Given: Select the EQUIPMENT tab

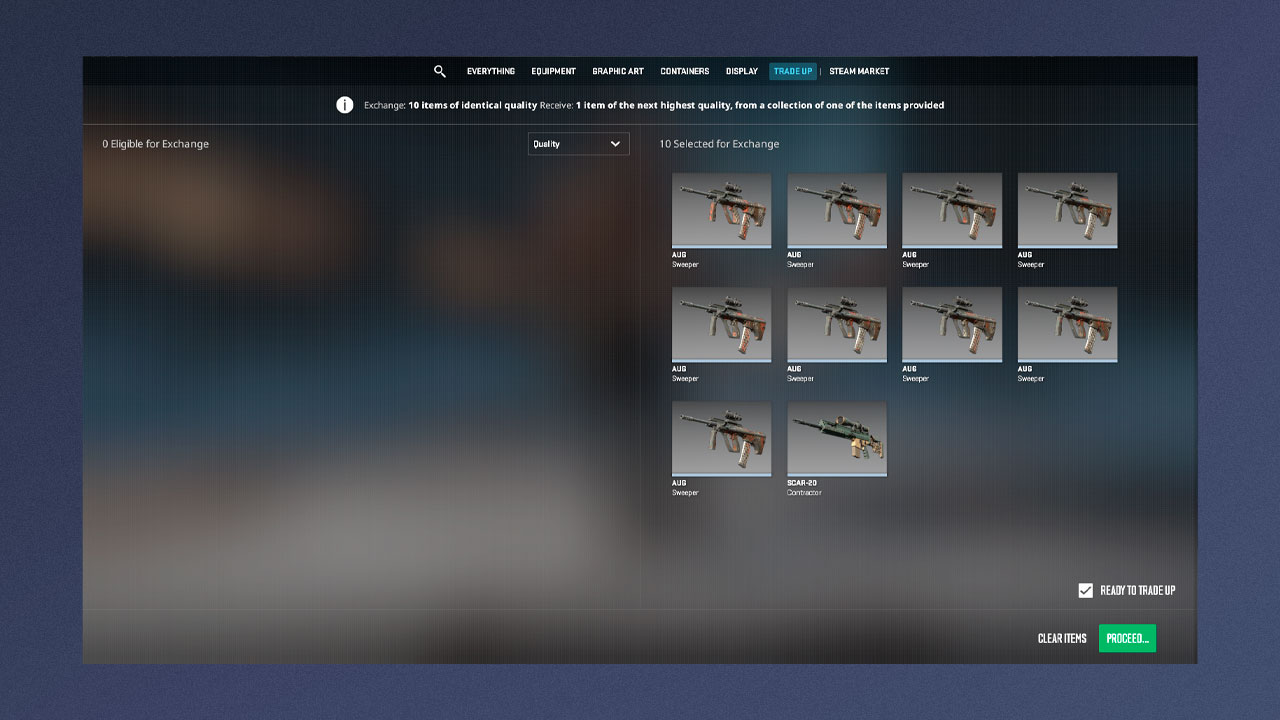Looking at the screenshot, I should pyautogui.click(x=553, y=71).
